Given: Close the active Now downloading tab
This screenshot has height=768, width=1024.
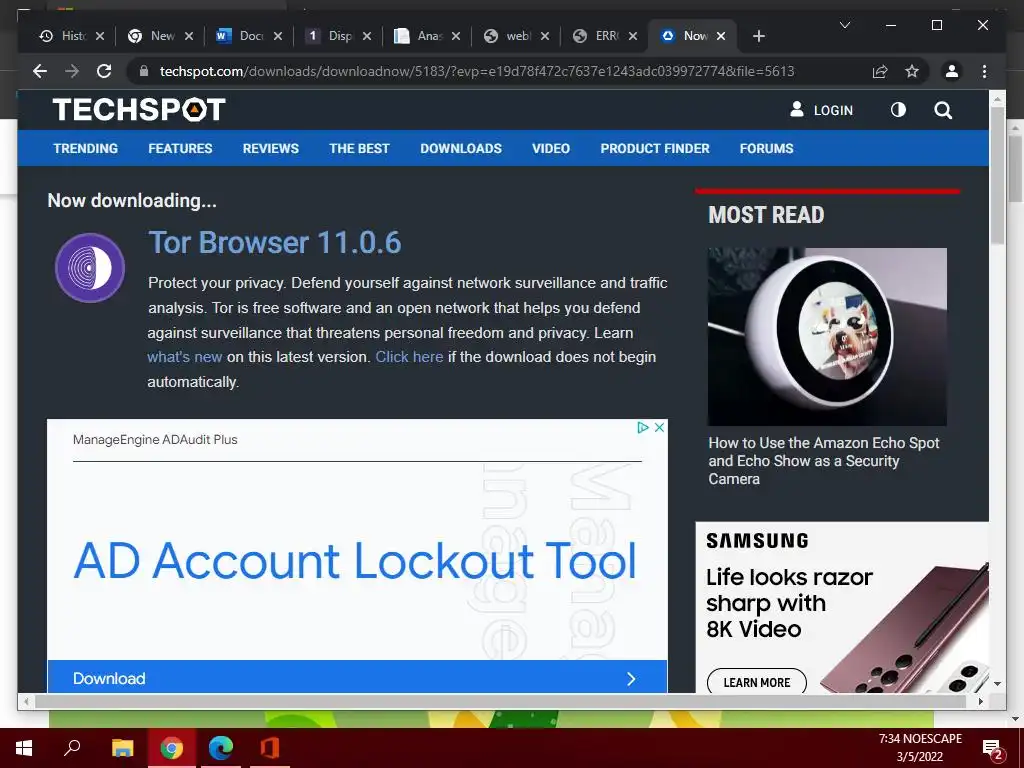Looking at the screenshot, I should (721, 36).
